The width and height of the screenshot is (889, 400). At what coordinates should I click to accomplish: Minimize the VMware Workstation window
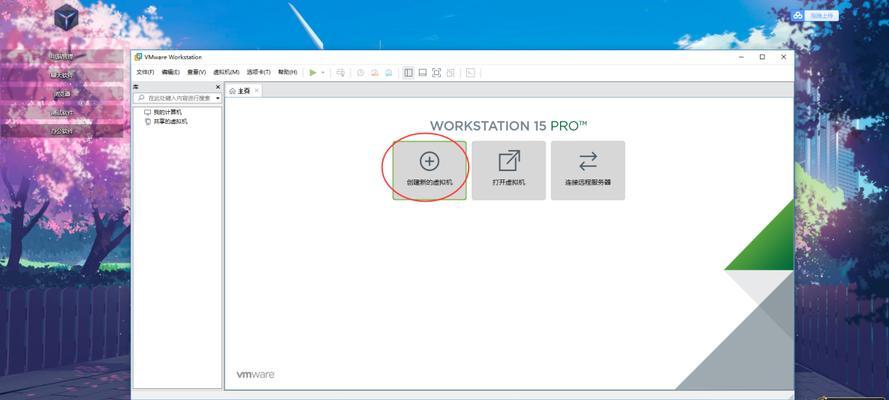coord(742,57)
